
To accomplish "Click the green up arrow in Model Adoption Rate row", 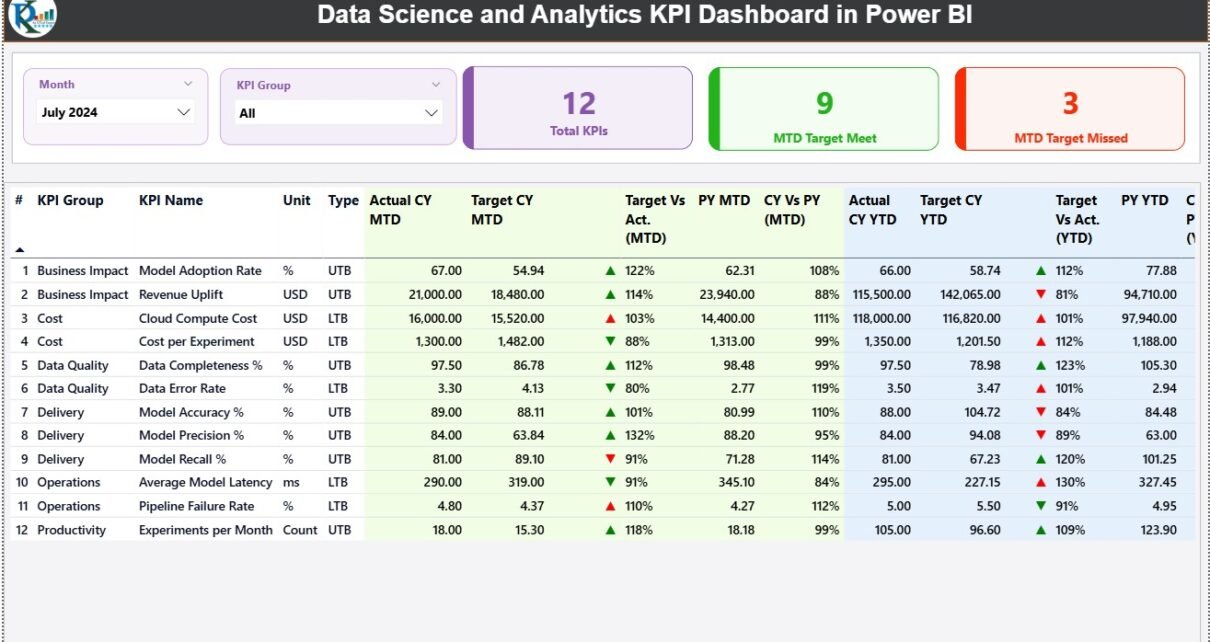I will (610, 271).
